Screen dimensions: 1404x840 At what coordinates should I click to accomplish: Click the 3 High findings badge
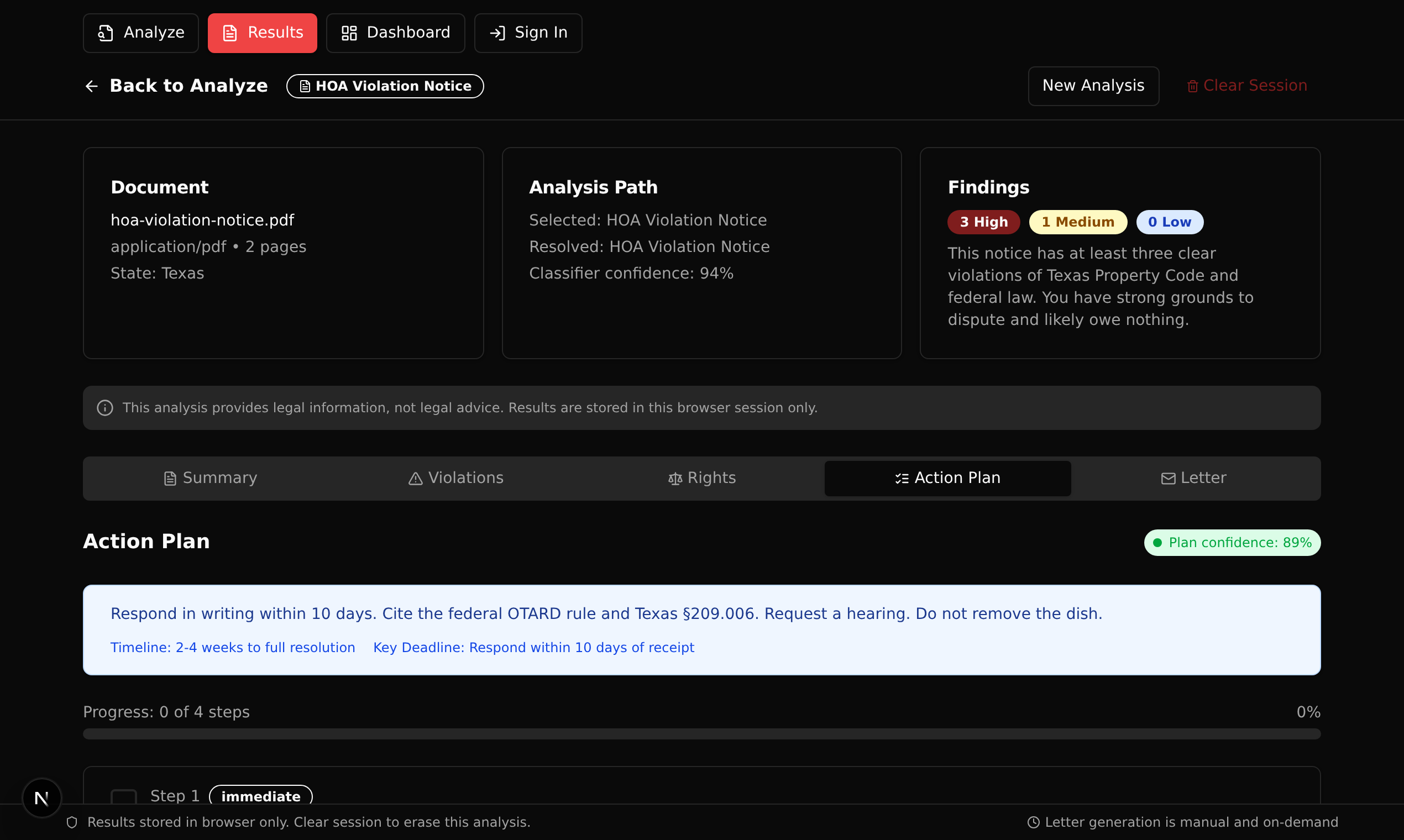pyautogui.click(x=983, y=222)
